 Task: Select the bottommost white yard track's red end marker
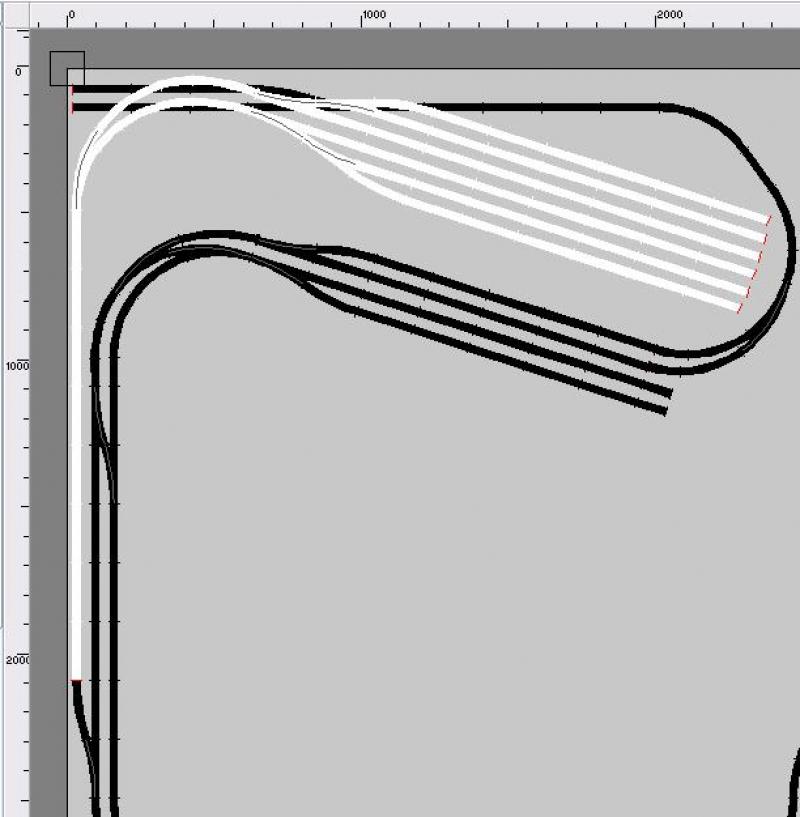(741, 306)
